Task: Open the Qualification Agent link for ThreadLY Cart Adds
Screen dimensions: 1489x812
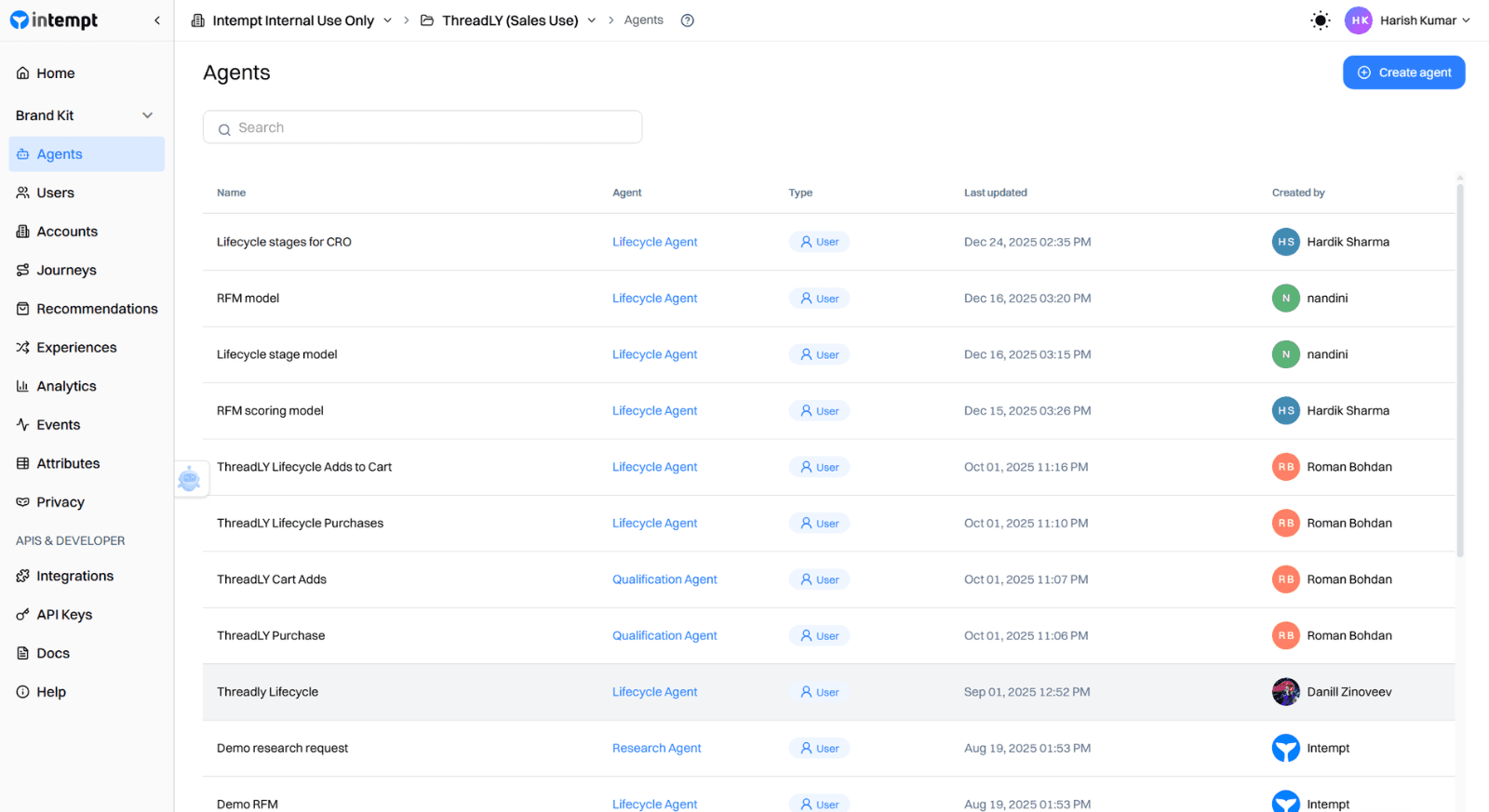Action: [x=664, y=579]
